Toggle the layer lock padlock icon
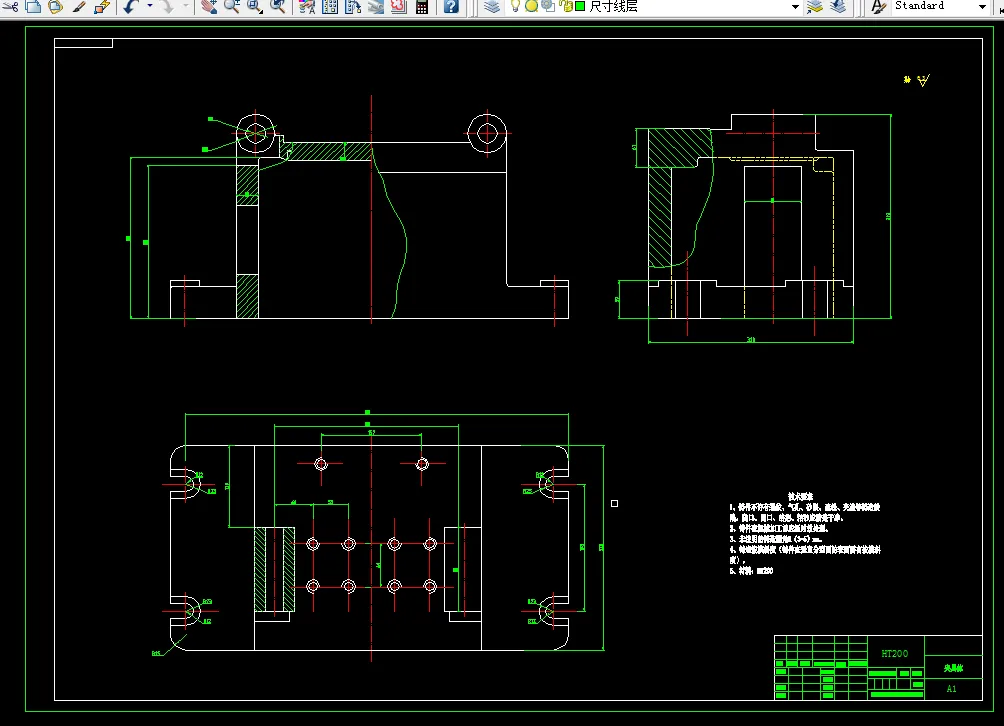 tap(565, 6)
